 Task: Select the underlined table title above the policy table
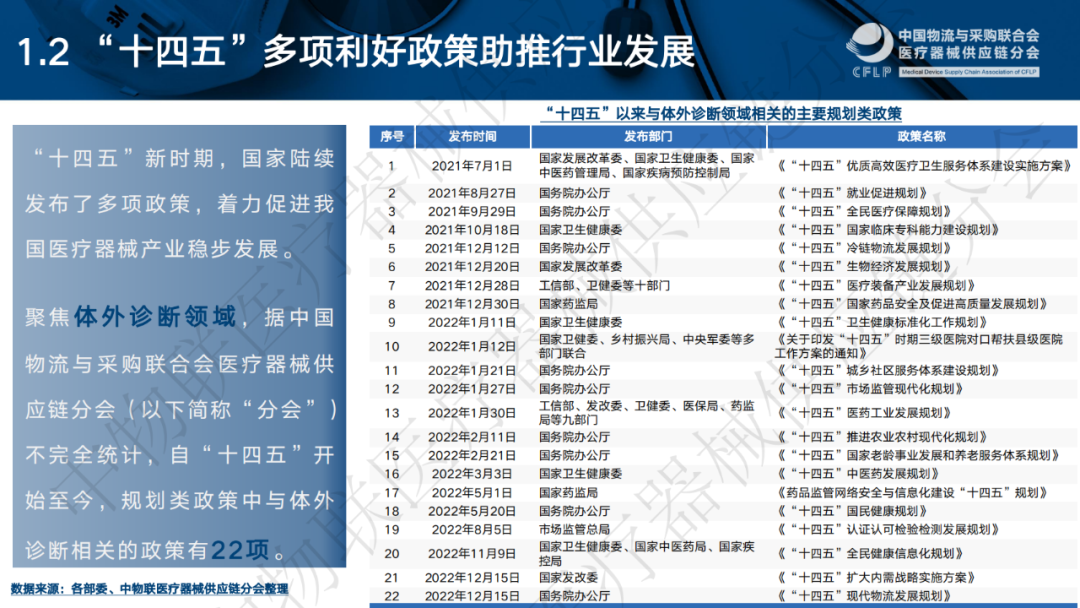point(720,113)
